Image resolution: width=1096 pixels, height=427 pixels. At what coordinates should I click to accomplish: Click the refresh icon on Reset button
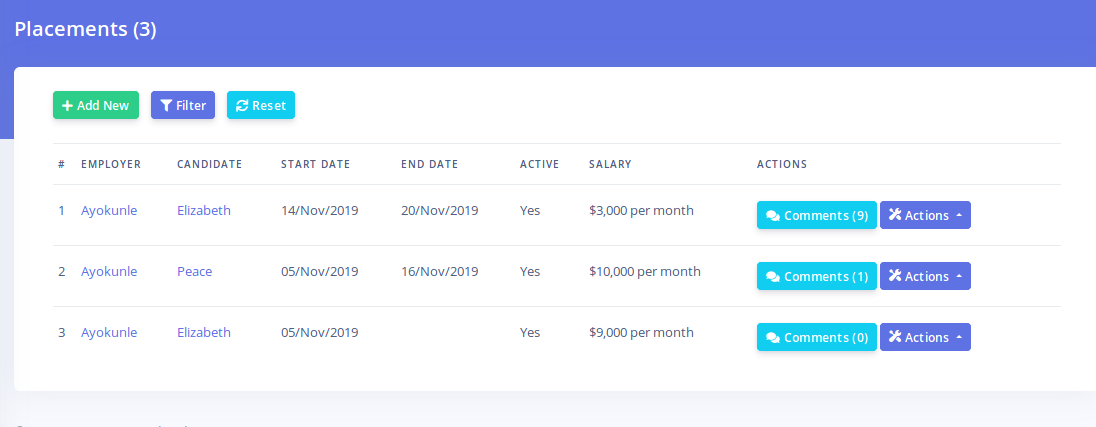click(x=242, y=106)
